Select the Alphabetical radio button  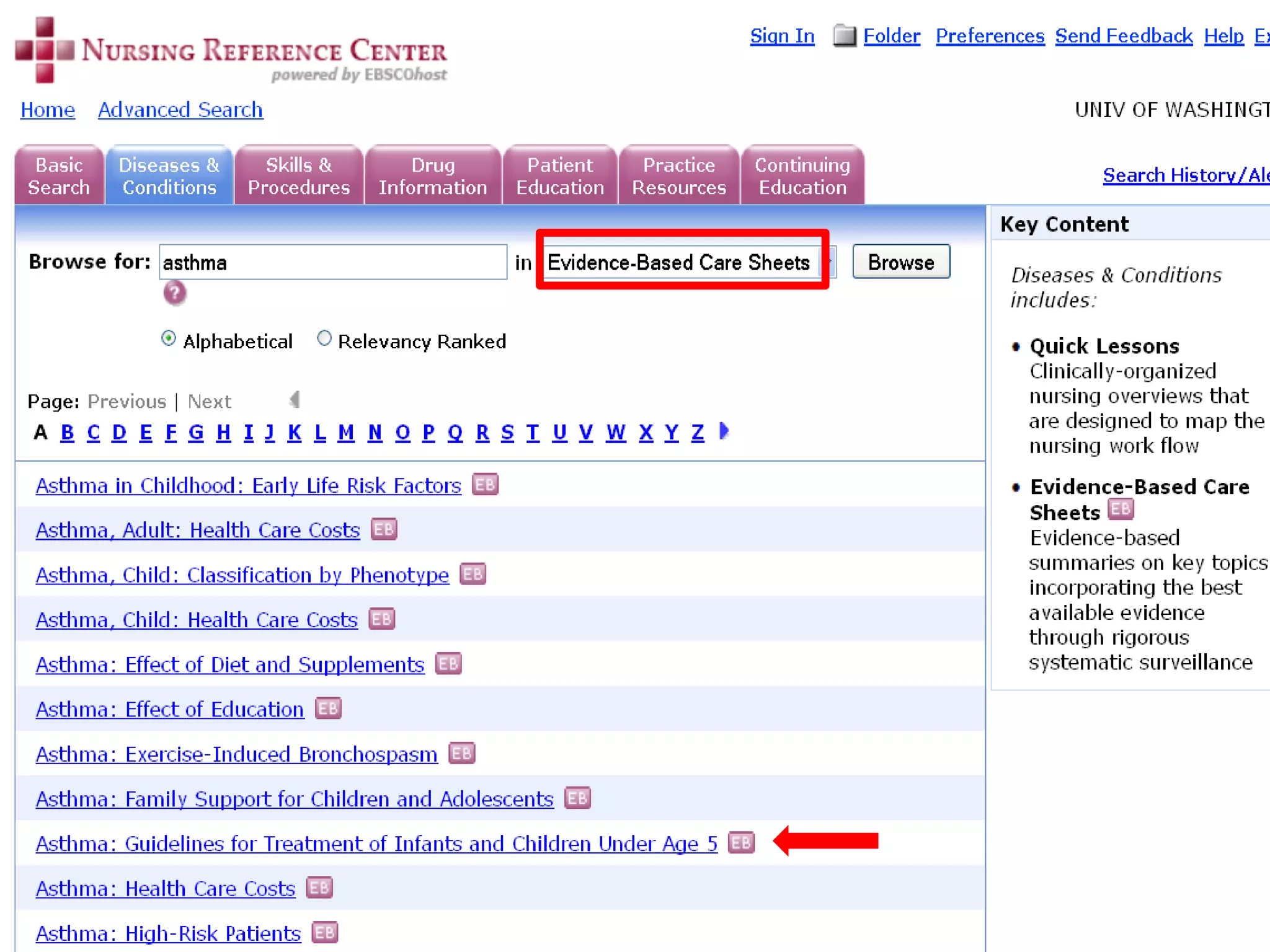(168, 339)
